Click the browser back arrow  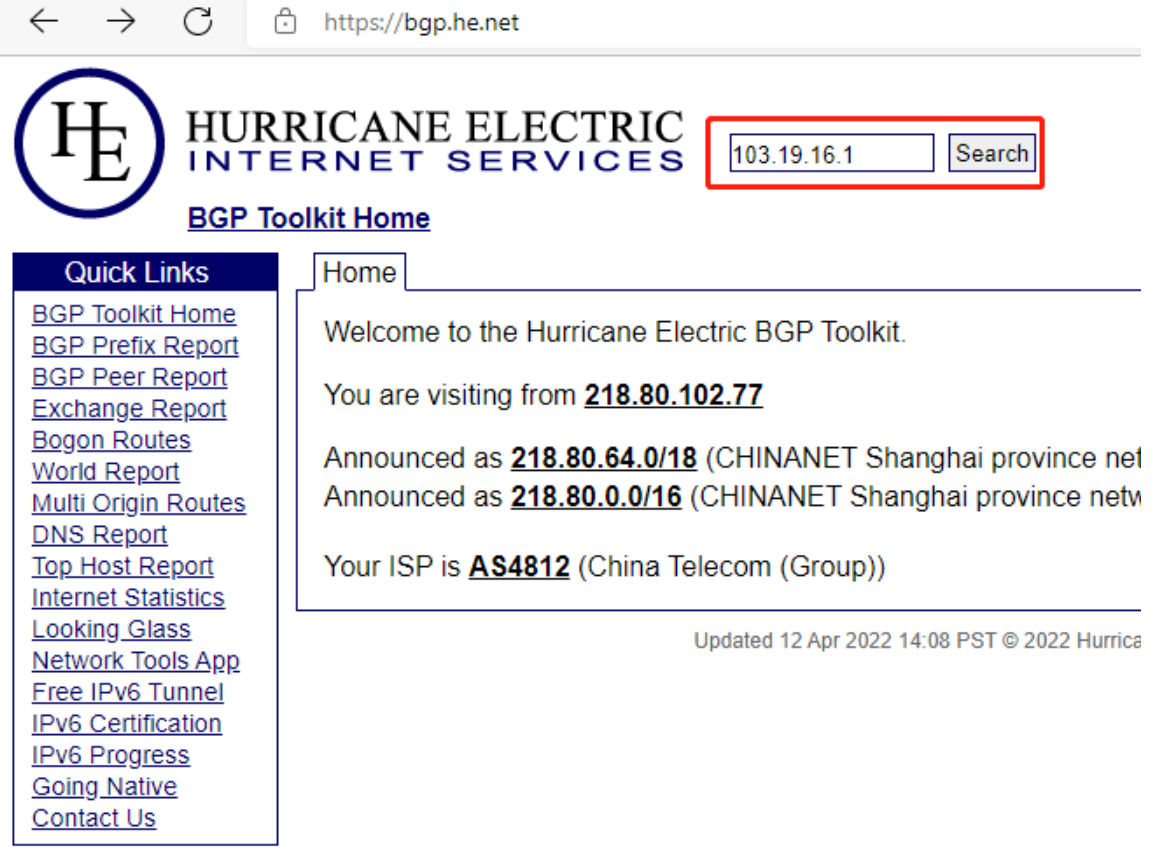[44, 22]
